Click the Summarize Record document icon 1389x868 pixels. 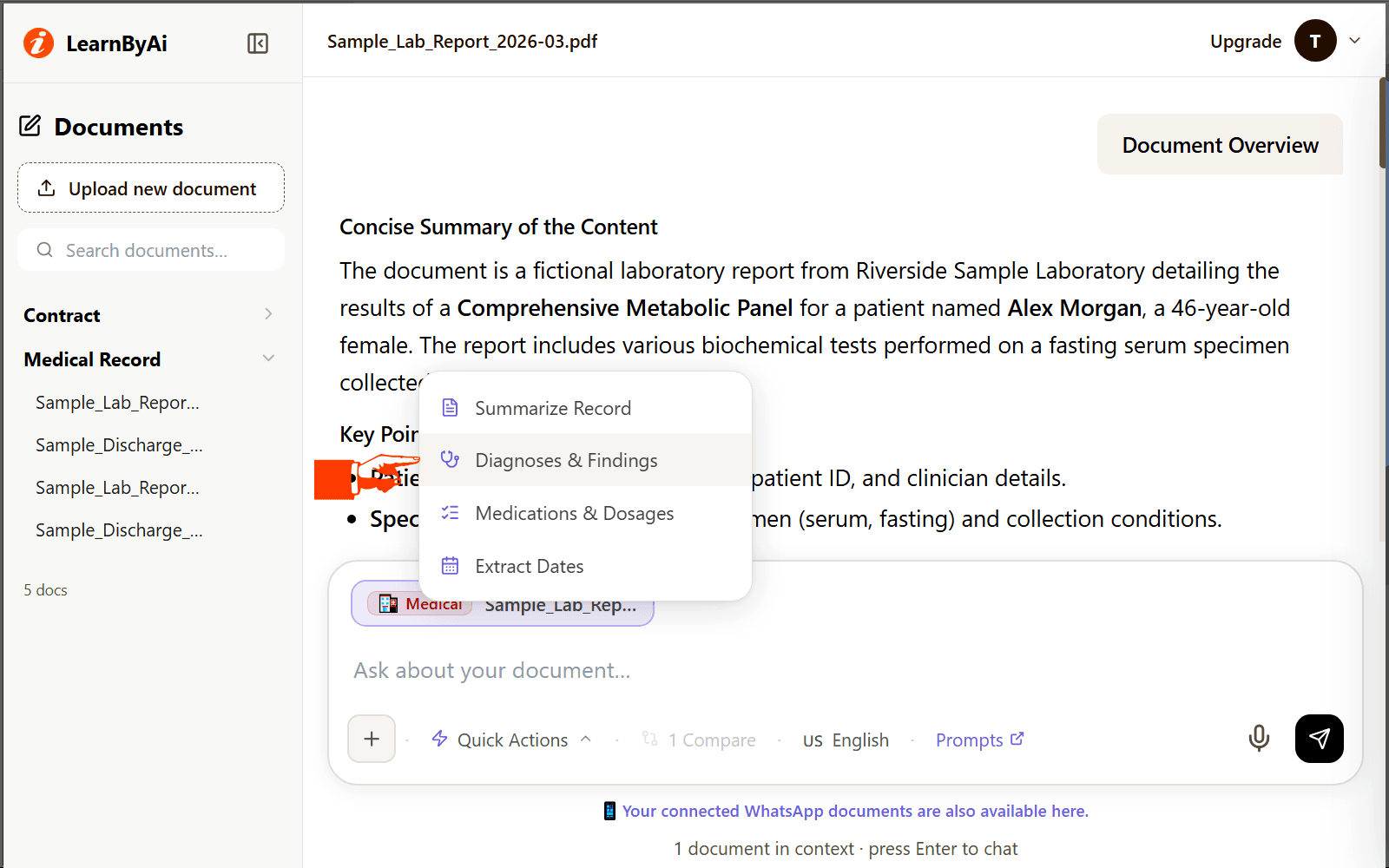click(450, 408)
